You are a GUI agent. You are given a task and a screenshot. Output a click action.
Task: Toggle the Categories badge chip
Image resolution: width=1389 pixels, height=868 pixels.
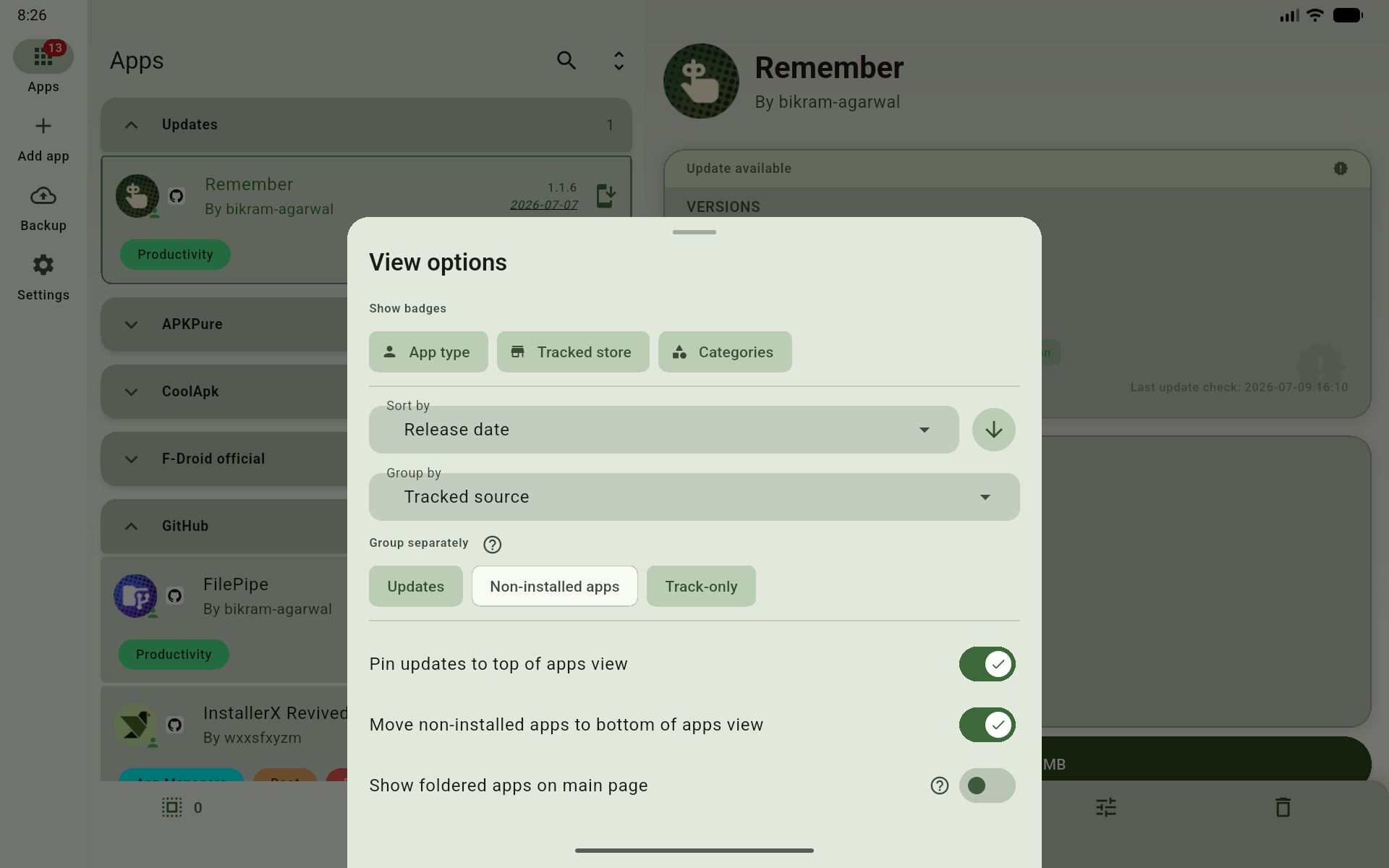tap(725, 352)
